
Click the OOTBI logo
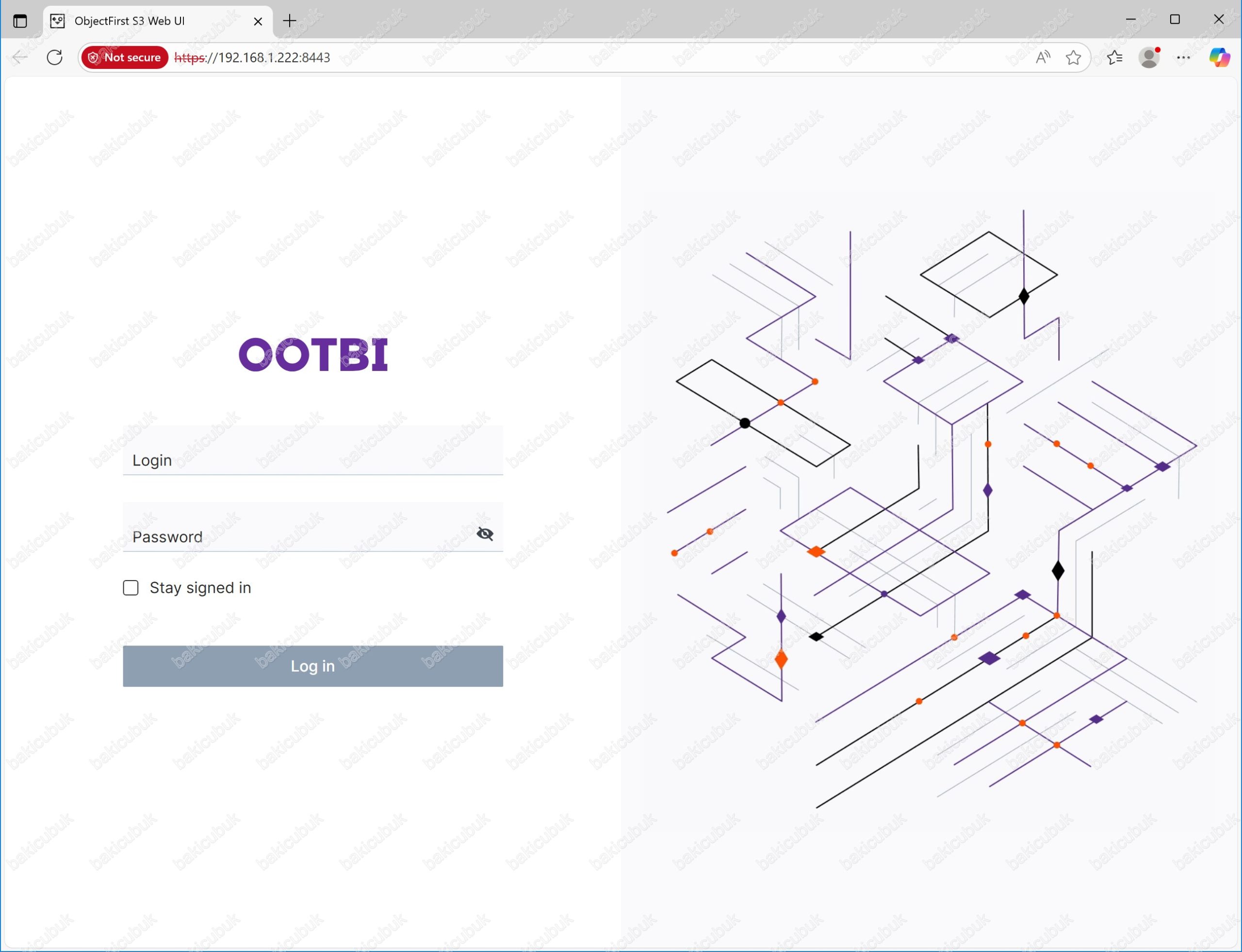[313, 355]
